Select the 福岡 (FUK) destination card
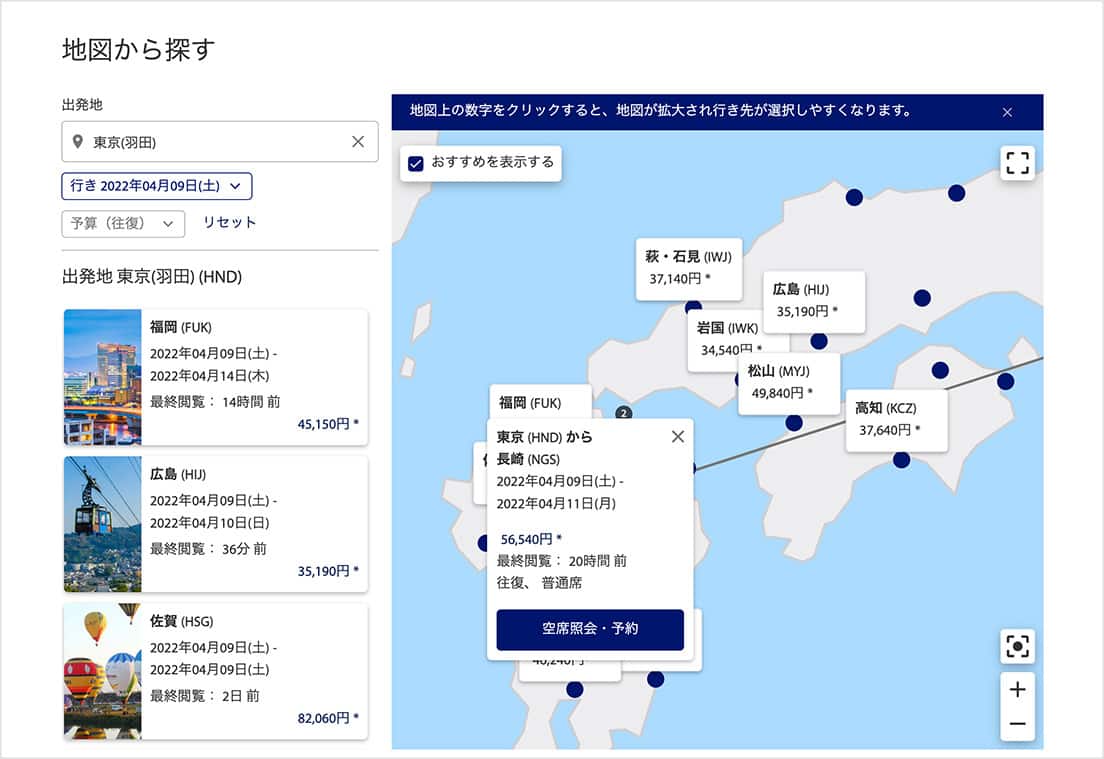The width and height of the screenshot is (1104, 759). 215,376
